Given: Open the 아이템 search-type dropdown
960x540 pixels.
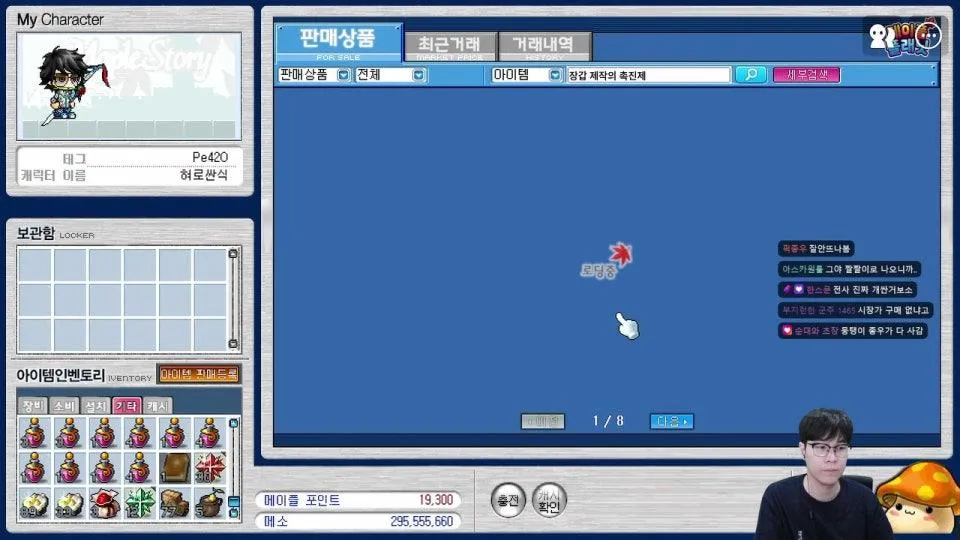Looking at the screenshot, I should [555, 75].
